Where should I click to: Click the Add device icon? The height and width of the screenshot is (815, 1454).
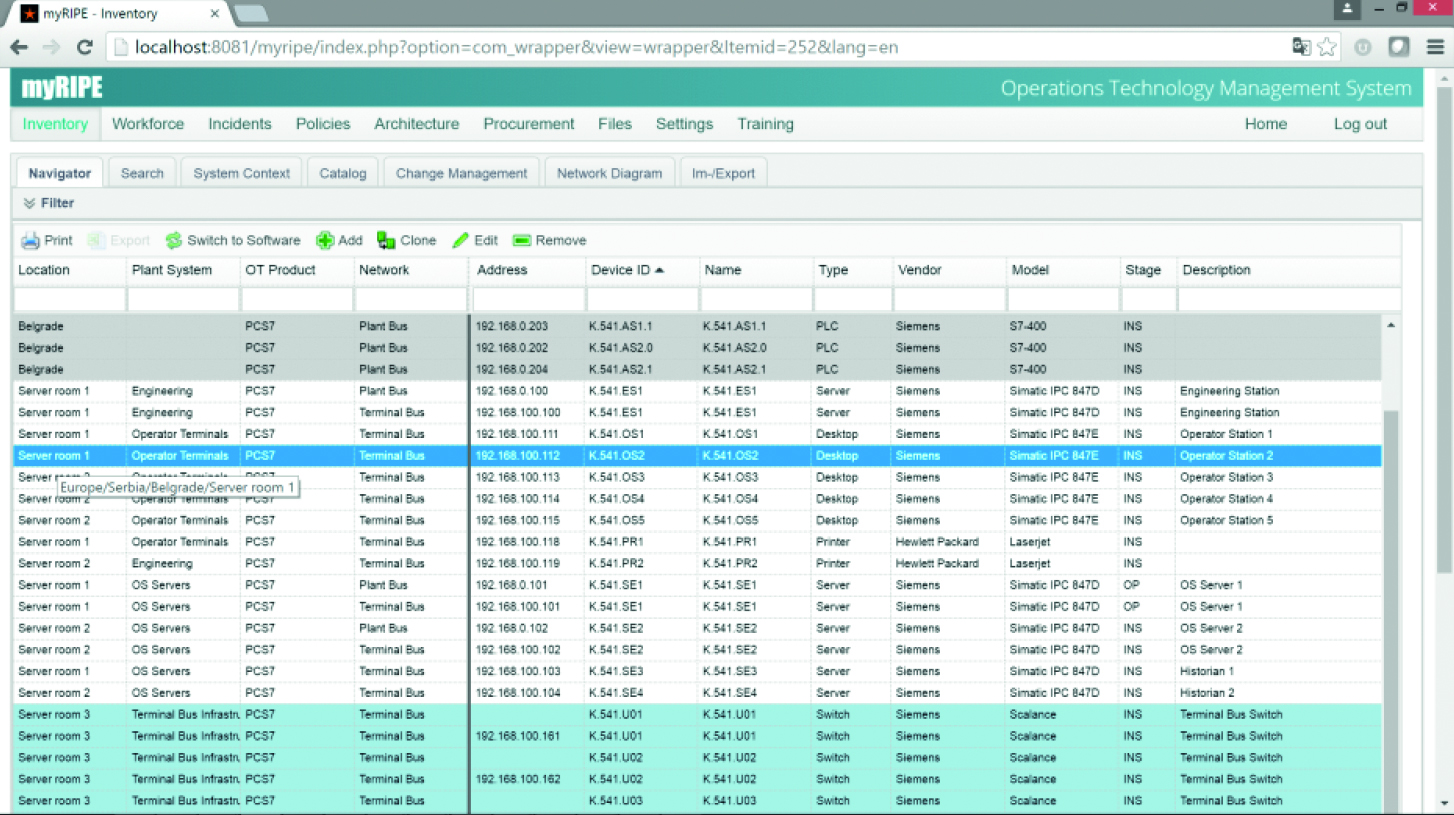[x=325, y=240]
